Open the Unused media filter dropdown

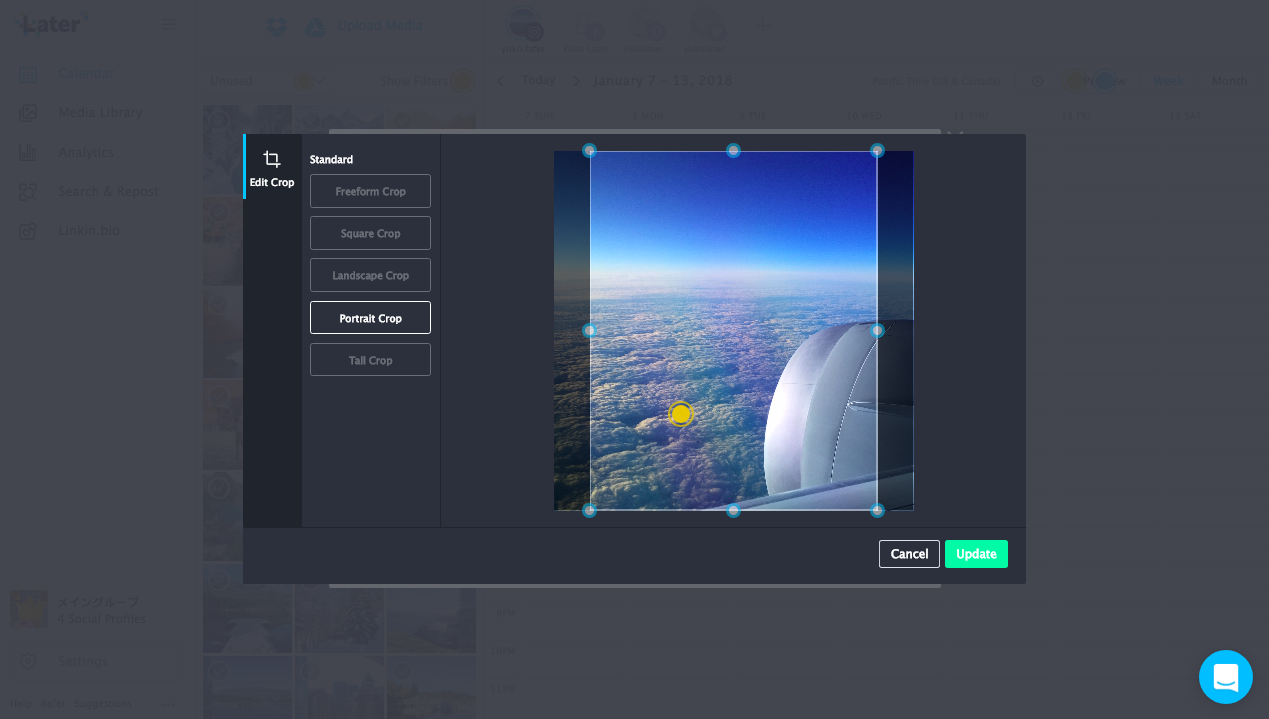pyautogui.click(x=268, y=81)
